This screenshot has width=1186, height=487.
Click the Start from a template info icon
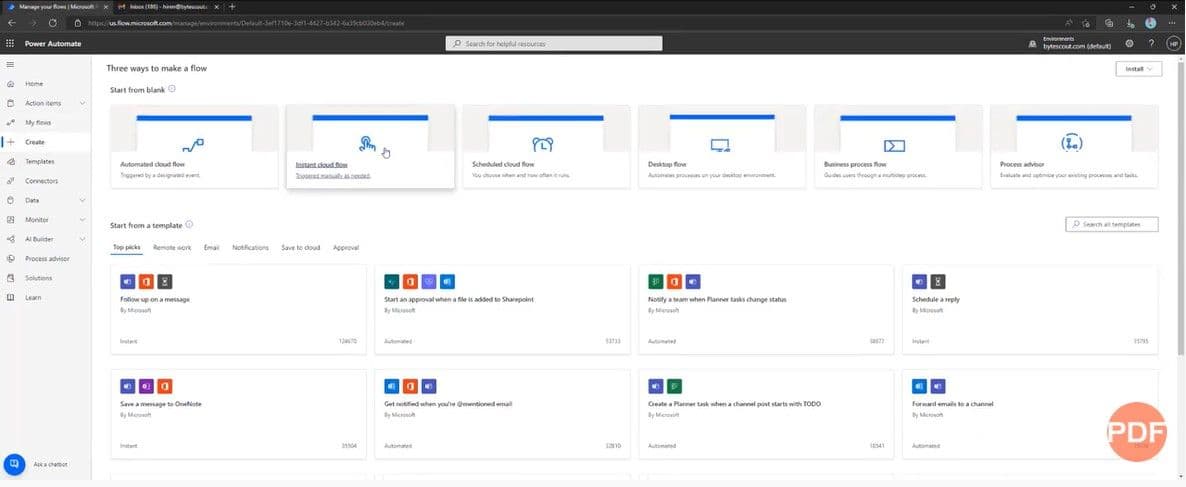click(x=189, y=225)
